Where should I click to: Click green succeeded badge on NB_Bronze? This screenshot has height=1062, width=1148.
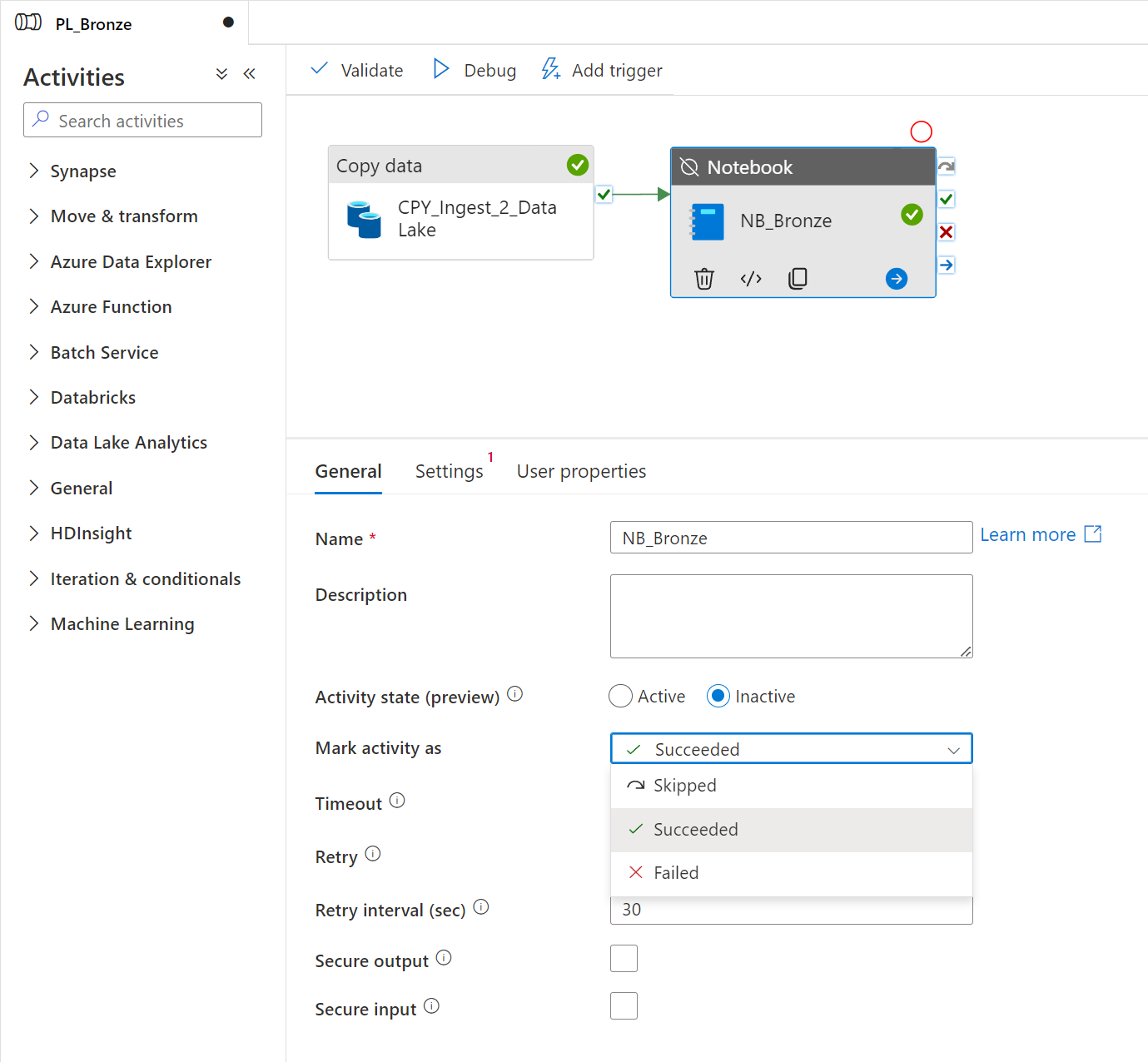point(912,215)
